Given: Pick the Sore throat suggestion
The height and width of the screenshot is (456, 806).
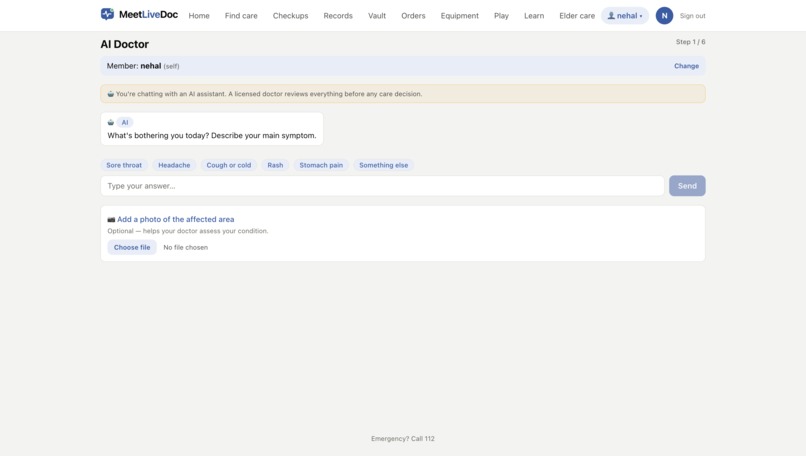Looking at the screenshot, I should point(124,165).
